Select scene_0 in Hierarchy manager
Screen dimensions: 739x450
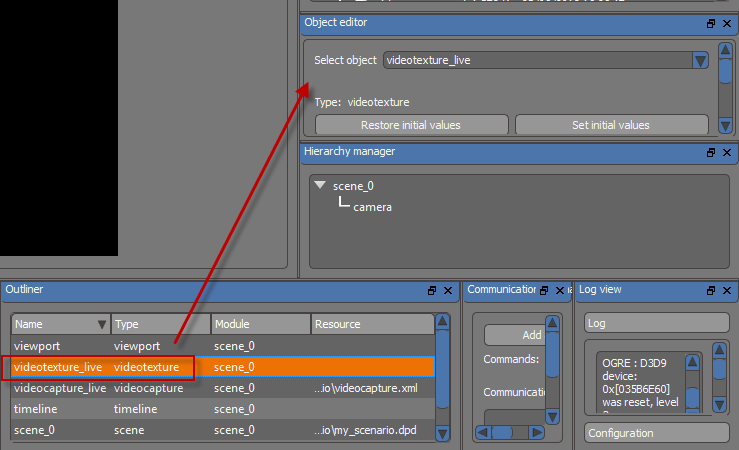pos(353,186)
